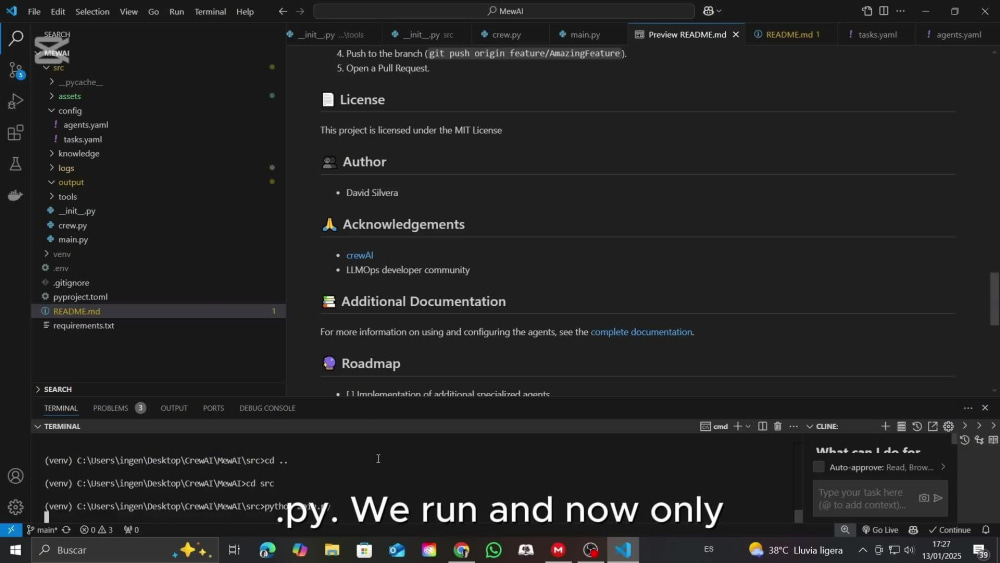Open agents.yaml in explorer
This screenshot has height=563, width=1000.
pos(85,125)
